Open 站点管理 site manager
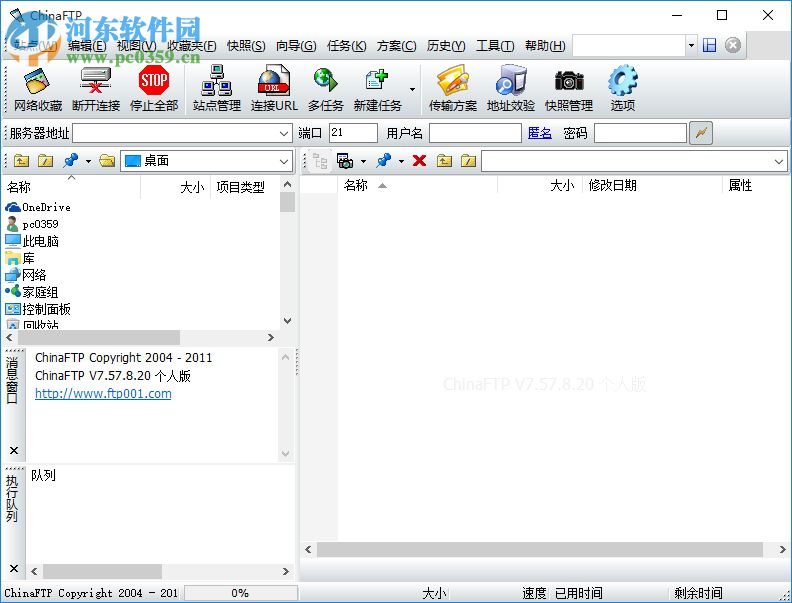Screen dimensions: 792x603 [x=217, y=89]
